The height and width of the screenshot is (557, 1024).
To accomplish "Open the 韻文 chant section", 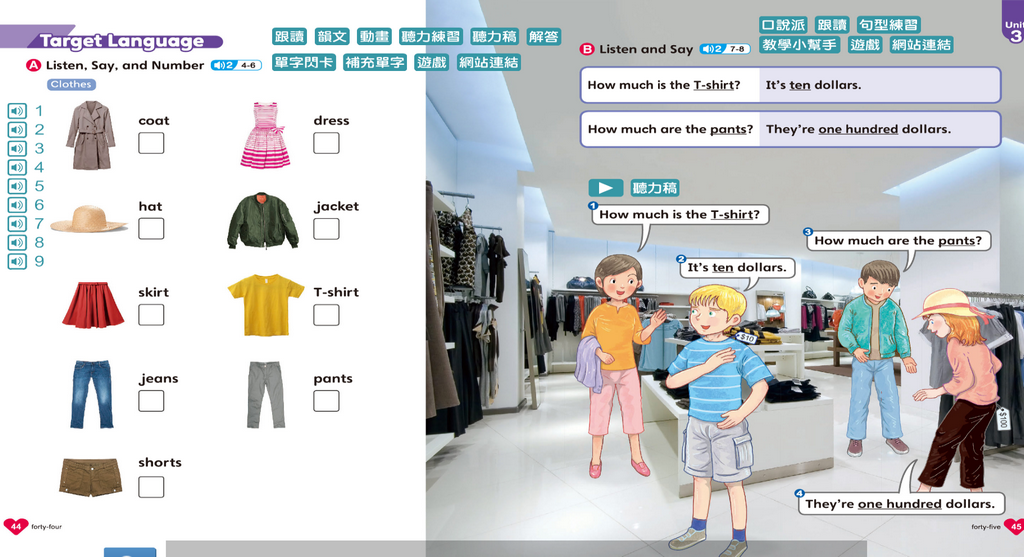I will pos(332,37).
